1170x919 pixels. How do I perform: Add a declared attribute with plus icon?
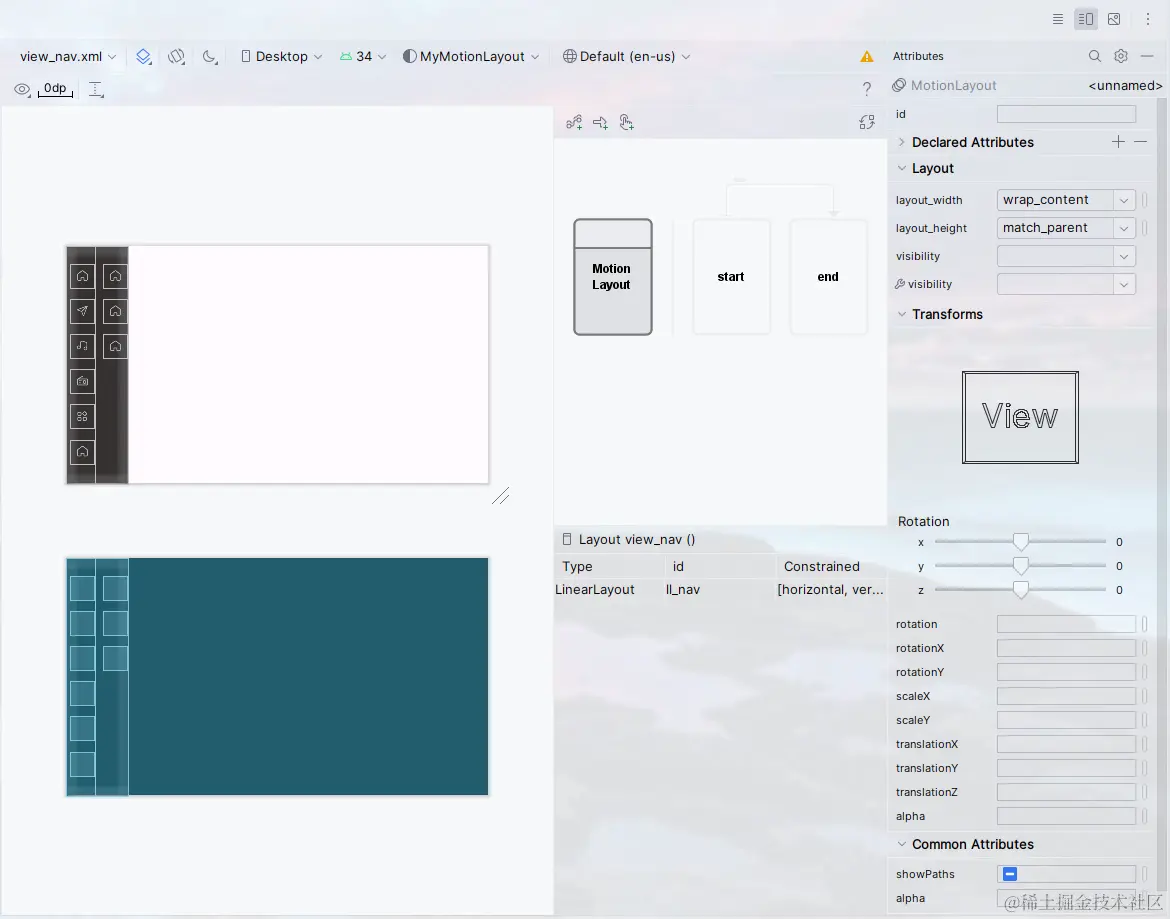pos(1118,142)
